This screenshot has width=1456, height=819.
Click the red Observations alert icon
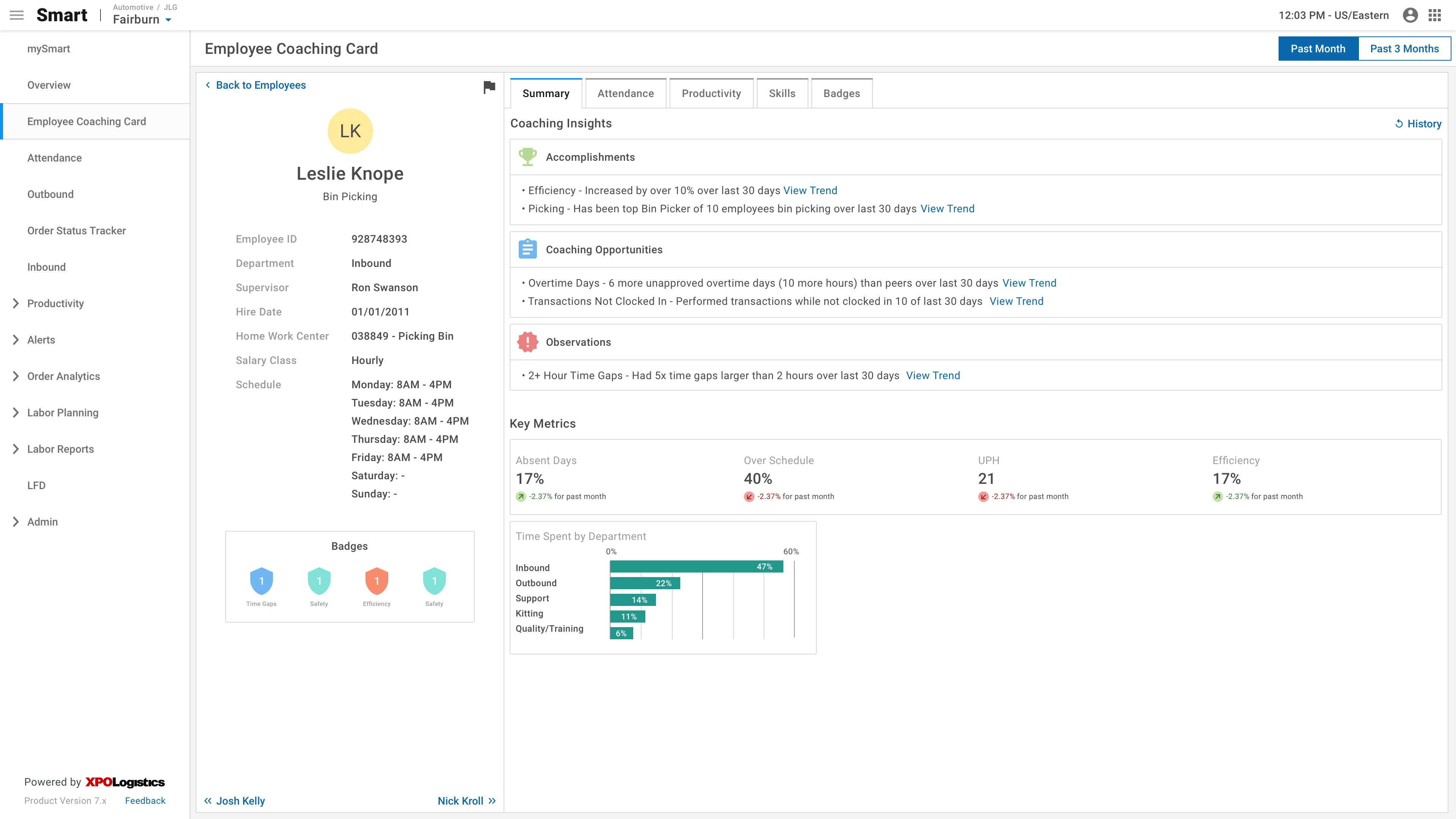[527, 342]
